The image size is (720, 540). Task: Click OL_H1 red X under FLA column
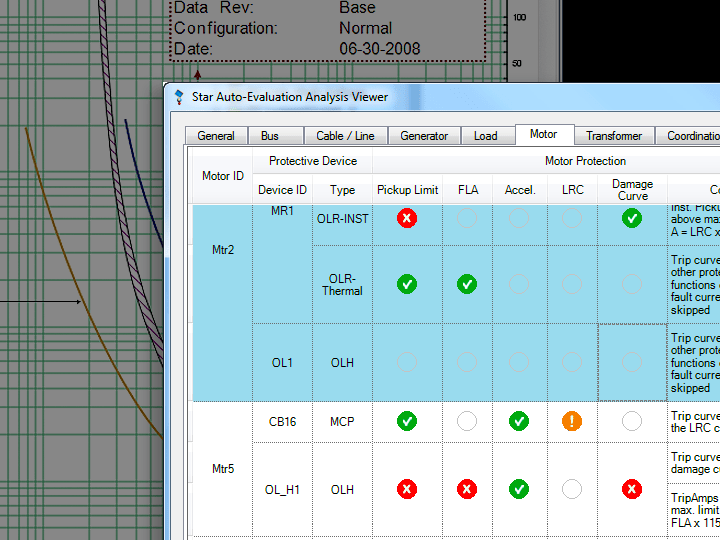(467, 489)
